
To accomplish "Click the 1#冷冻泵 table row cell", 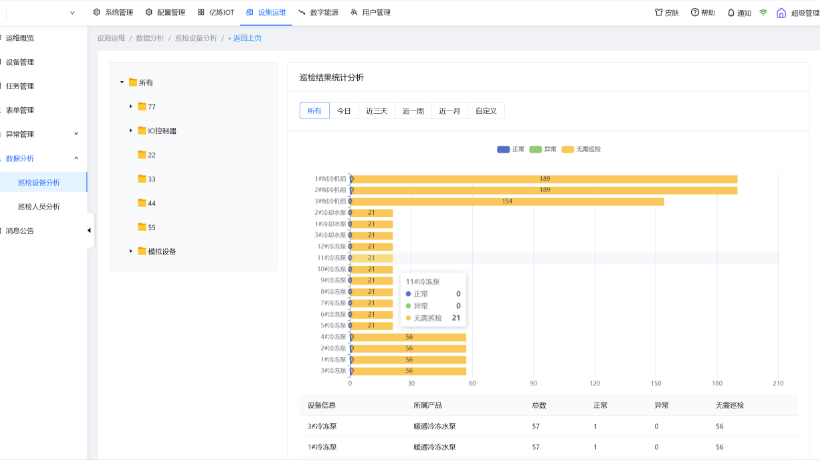I will pyautogui.click(x=322, y=447).
